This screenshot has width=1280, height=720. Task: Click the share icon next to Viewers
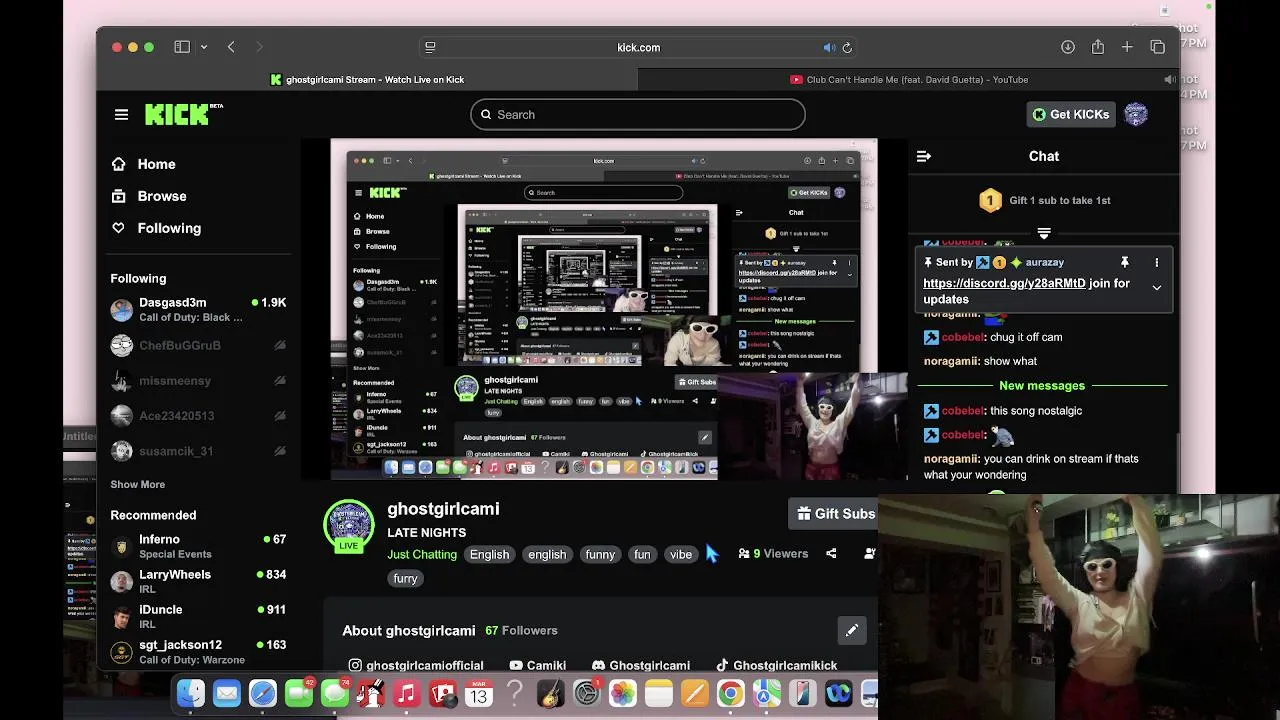click(x=831, y=554)
